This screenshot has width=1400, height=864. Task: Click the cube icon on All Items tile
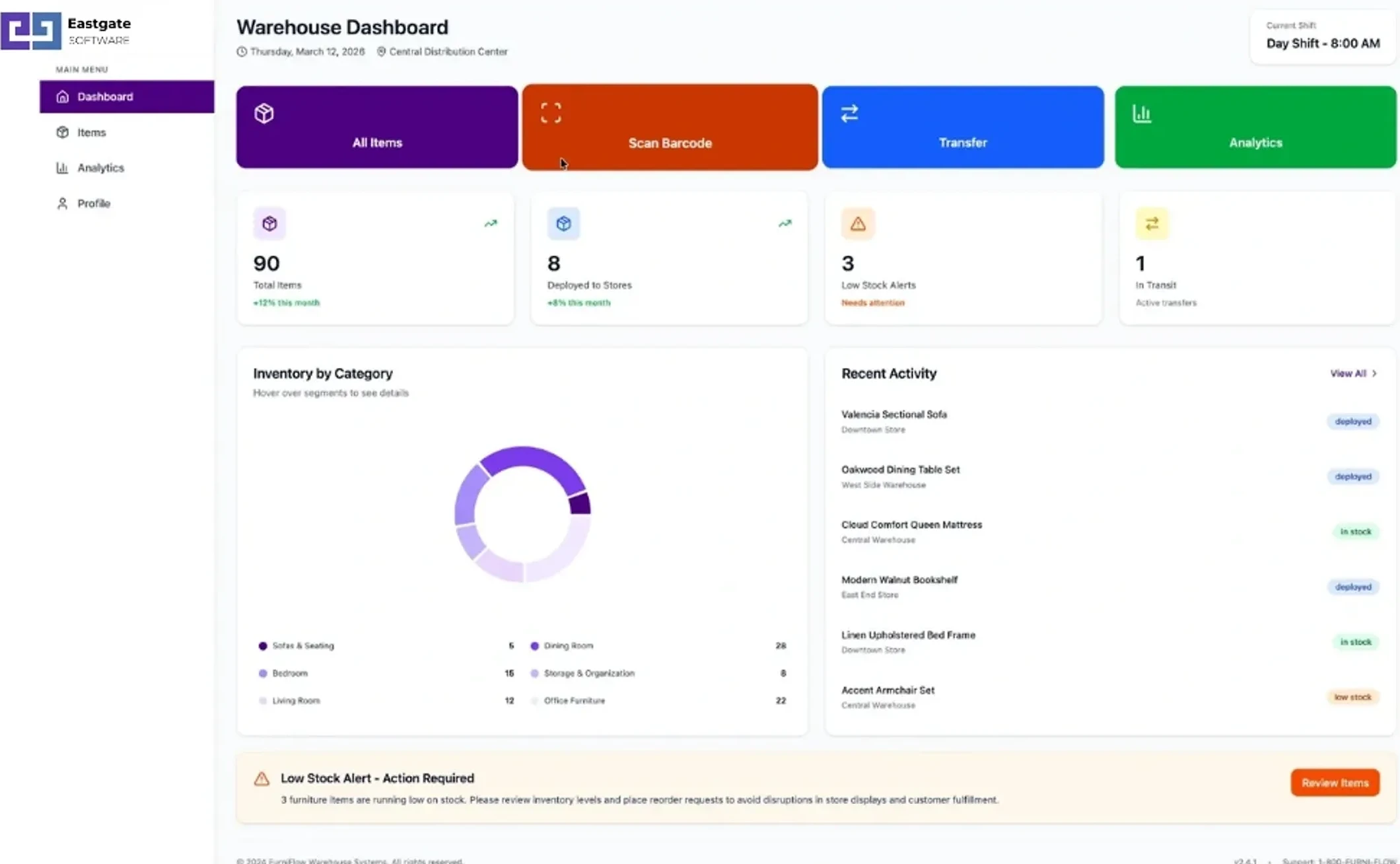264,113
